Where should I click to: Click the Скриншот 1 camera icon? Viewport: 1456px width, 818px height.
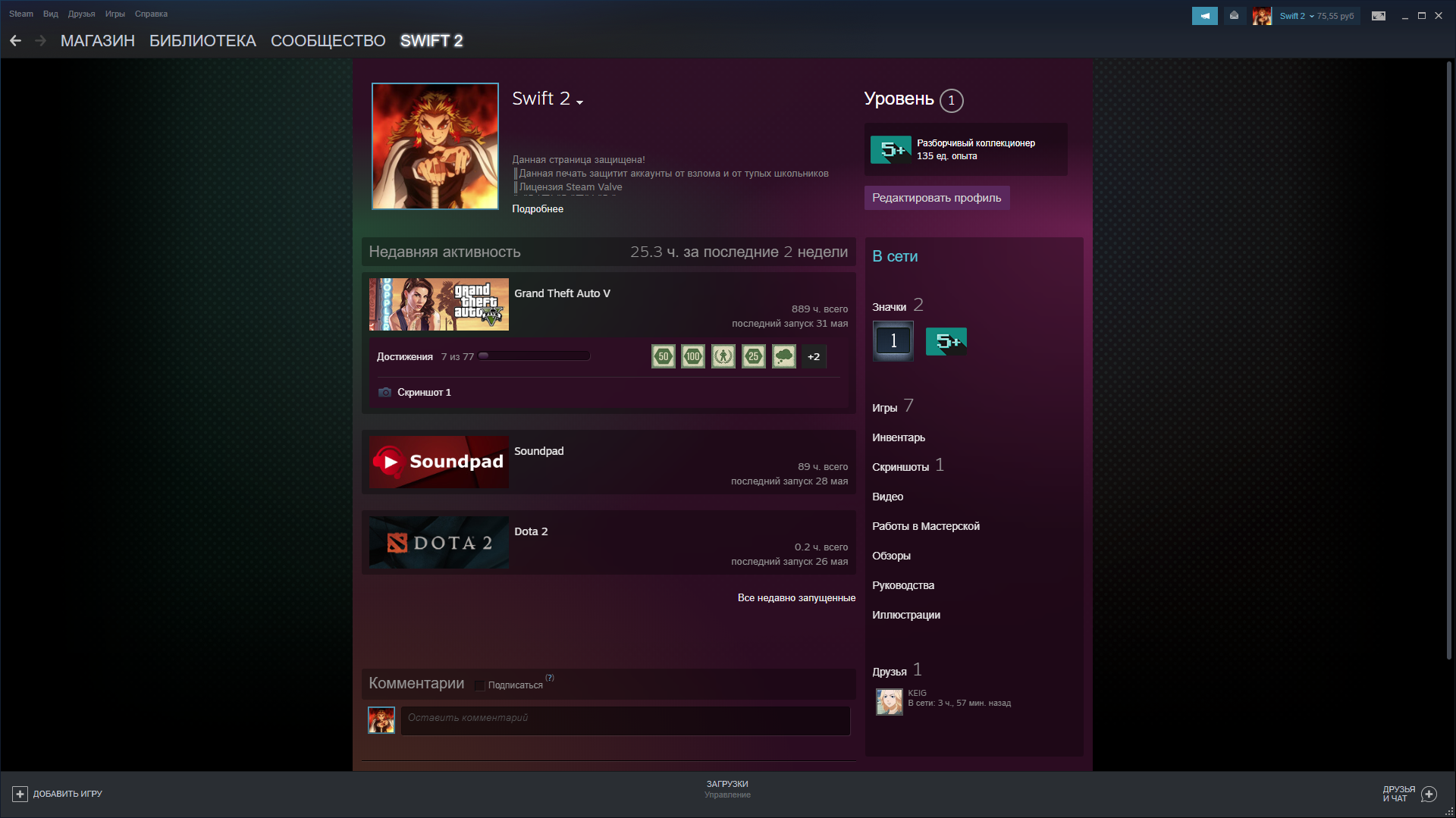point(385,393)
